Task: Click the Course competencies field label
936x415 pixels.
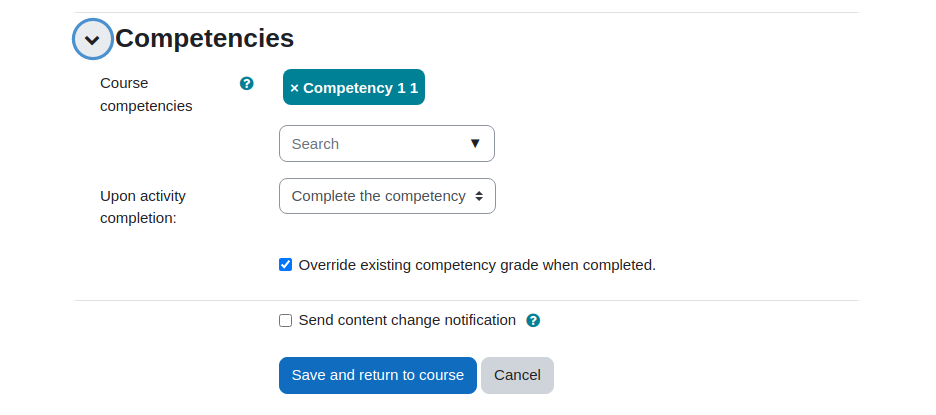Action: coord(146,94)
